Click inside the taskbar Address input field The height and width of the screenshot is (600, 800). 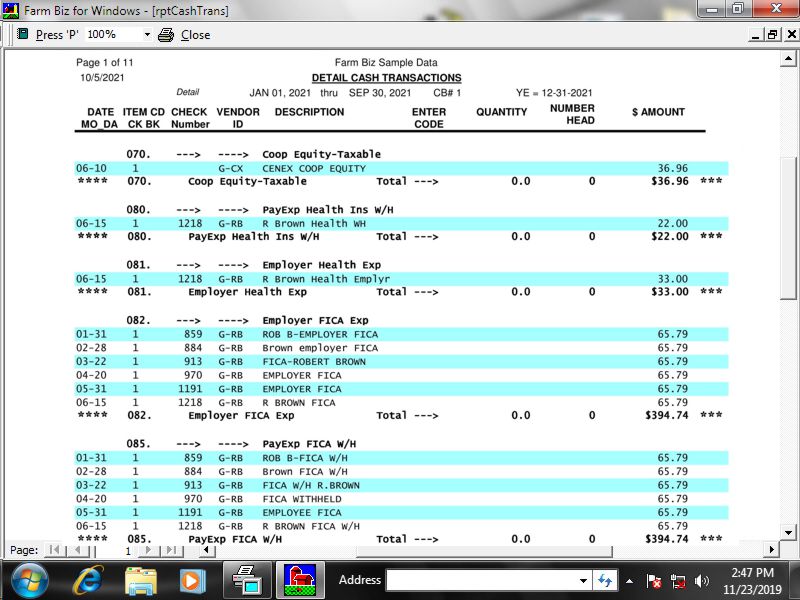tap(480, 580)
